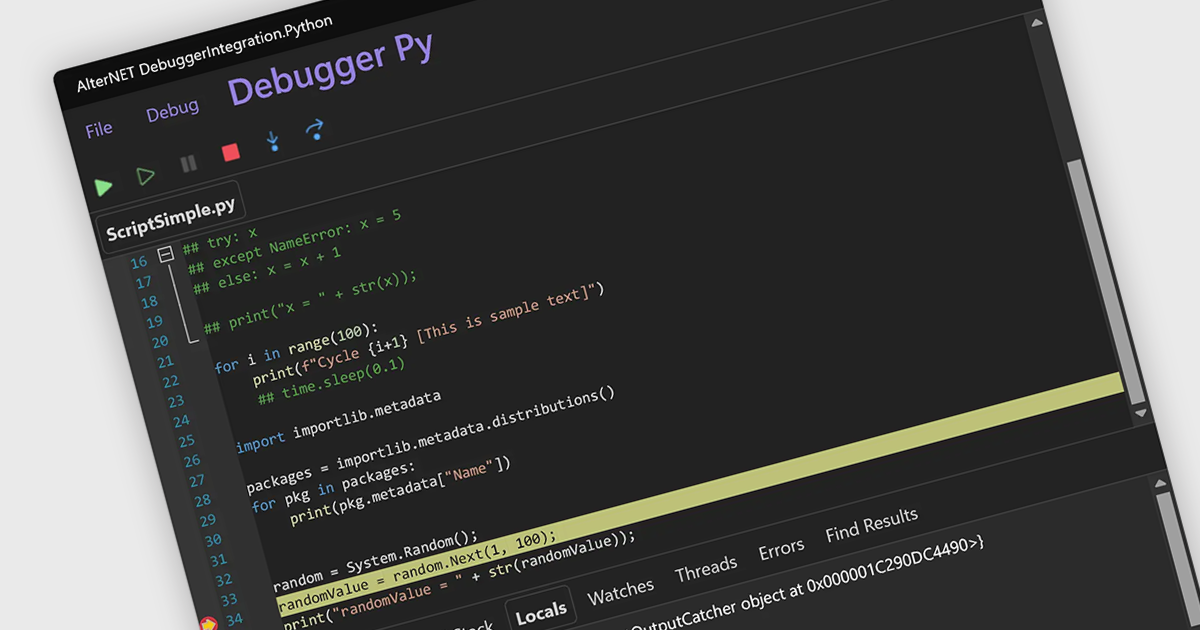Click the '## time.sleep(0.1)' comment line
The width and height of the screenshot is (1200, 630).
tap(331, 381)
